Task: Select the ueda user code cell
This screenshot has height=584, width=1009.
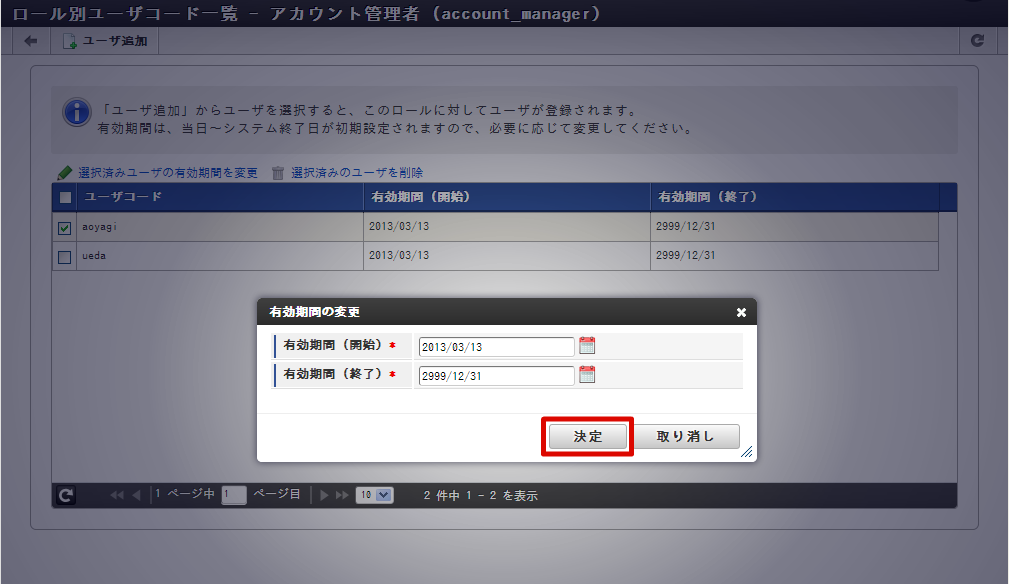Action: coord(220,256)
